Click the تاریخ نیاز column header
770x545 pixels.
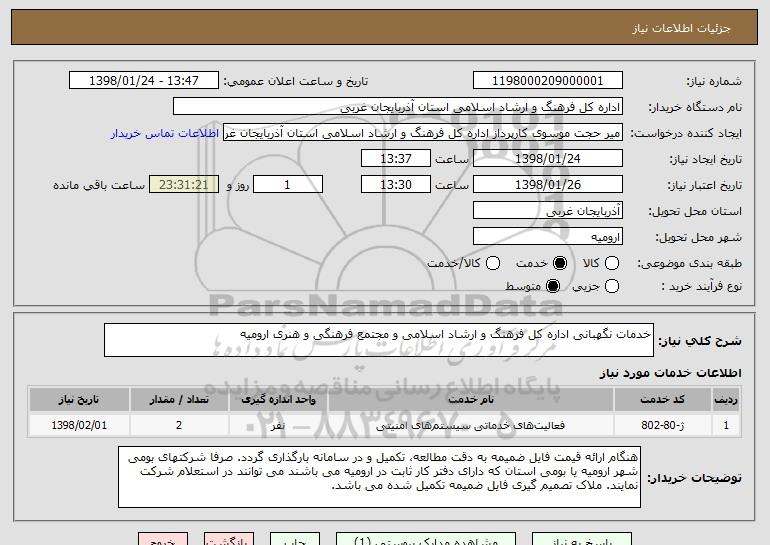pyautogui.click(x=79, y=400)
